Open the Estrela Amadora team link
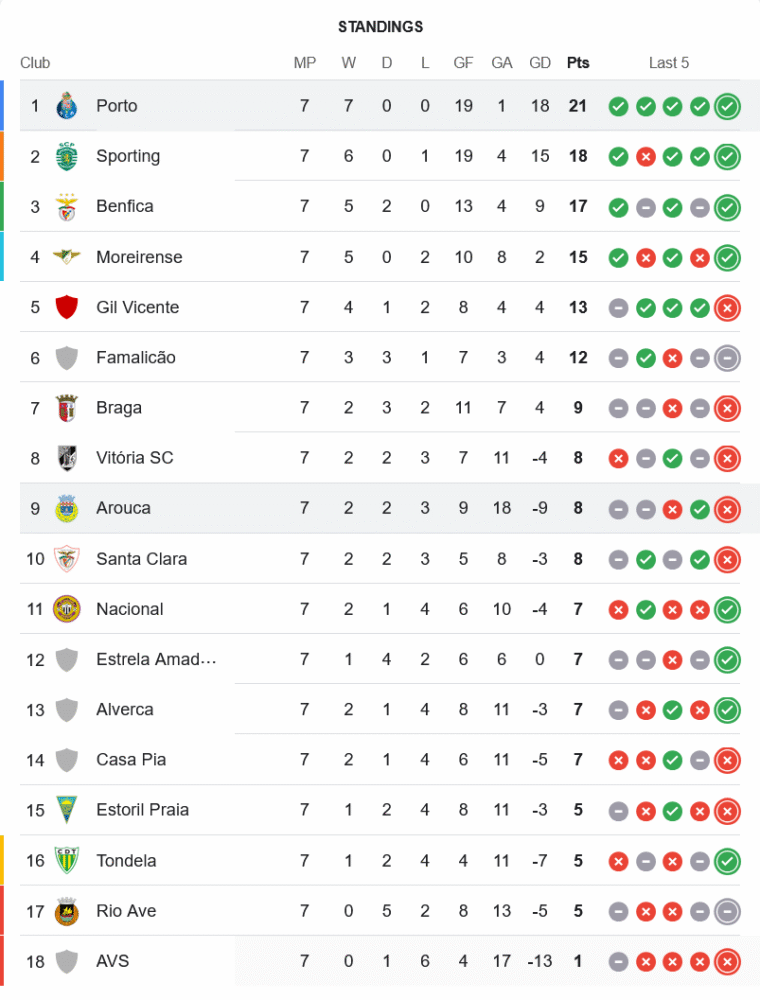The width and height of the screenshot is (760, 1000). 156,659
